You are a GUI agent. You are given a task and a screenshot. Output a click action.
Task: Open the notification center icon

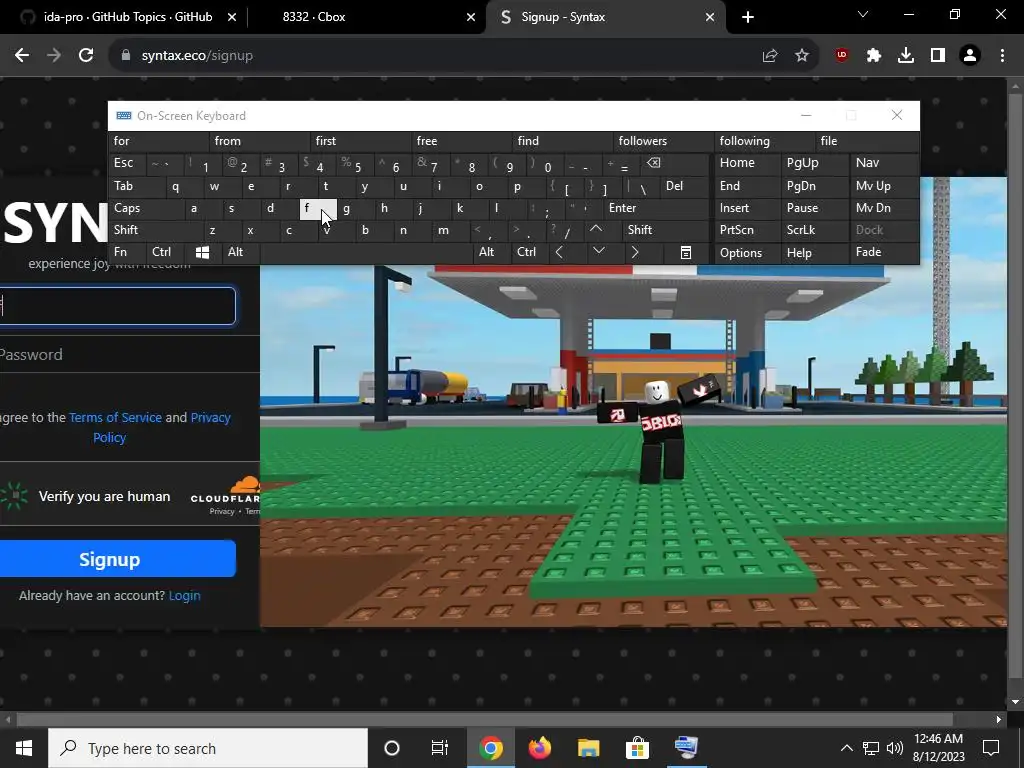tap(991, 748)
